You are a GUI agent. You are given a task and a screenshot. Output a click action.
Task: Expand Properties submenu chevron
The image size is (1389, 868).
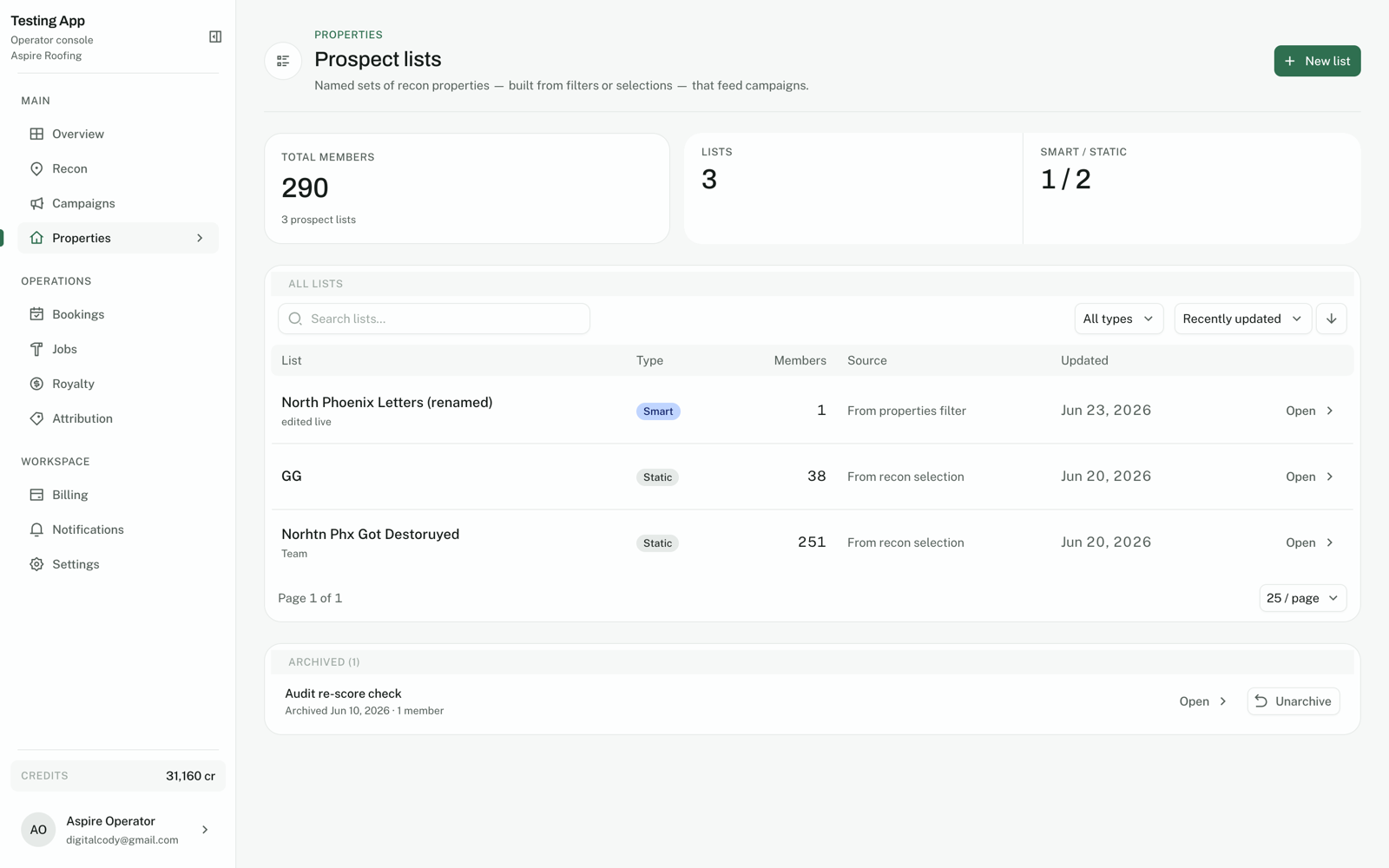200,238
